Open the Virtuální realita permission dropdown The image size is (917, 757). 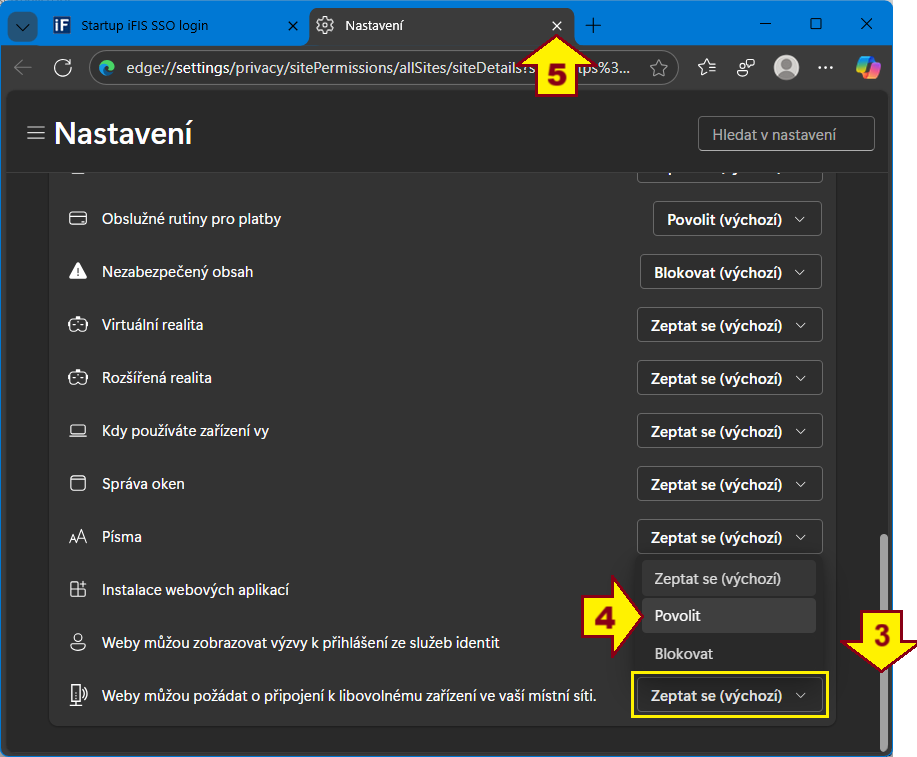(x=729, y=325)
